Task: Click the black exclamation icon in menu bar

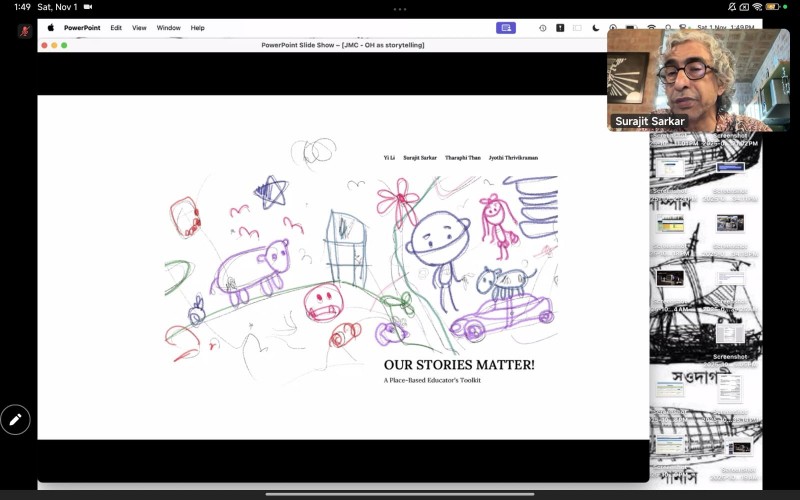Action: click(560, 28)
